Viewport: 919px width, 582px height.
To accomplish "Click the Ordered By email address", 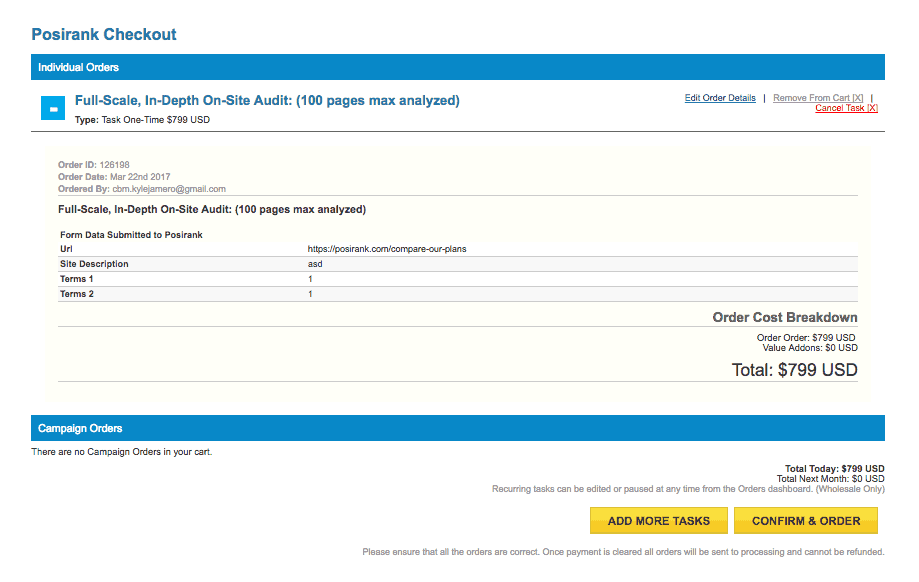I will [x=169, y=189].
